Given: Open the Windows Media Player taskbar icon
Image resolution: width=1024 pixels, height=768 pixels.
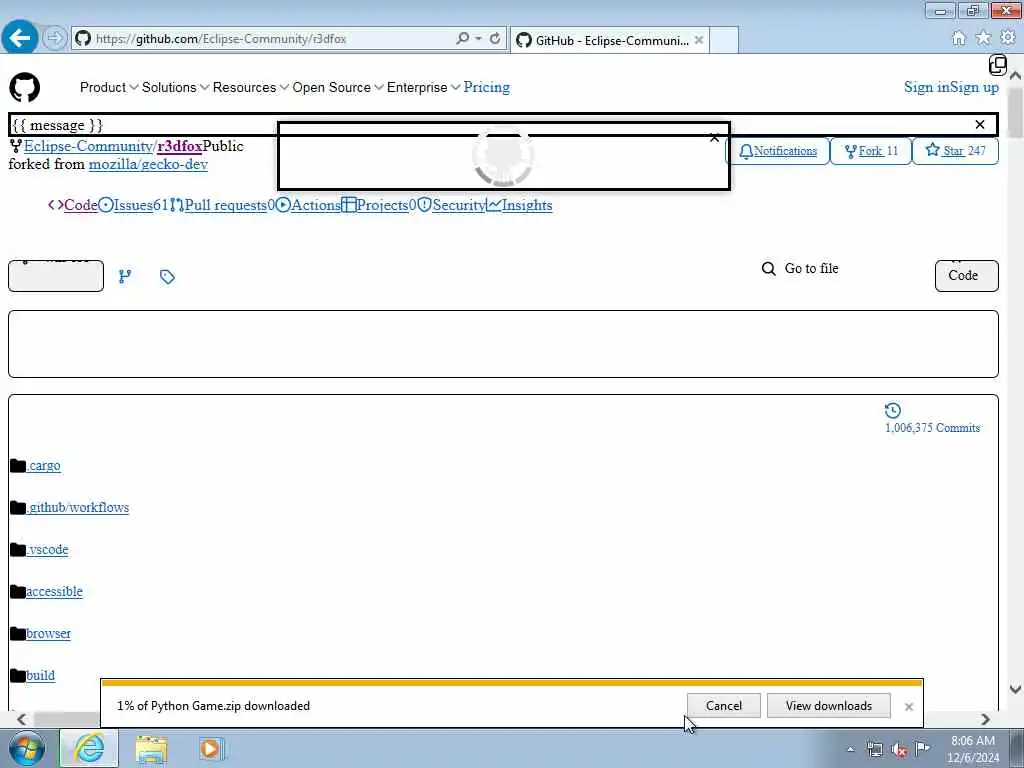Looking at the screenshot, I should tap(211, 748).
